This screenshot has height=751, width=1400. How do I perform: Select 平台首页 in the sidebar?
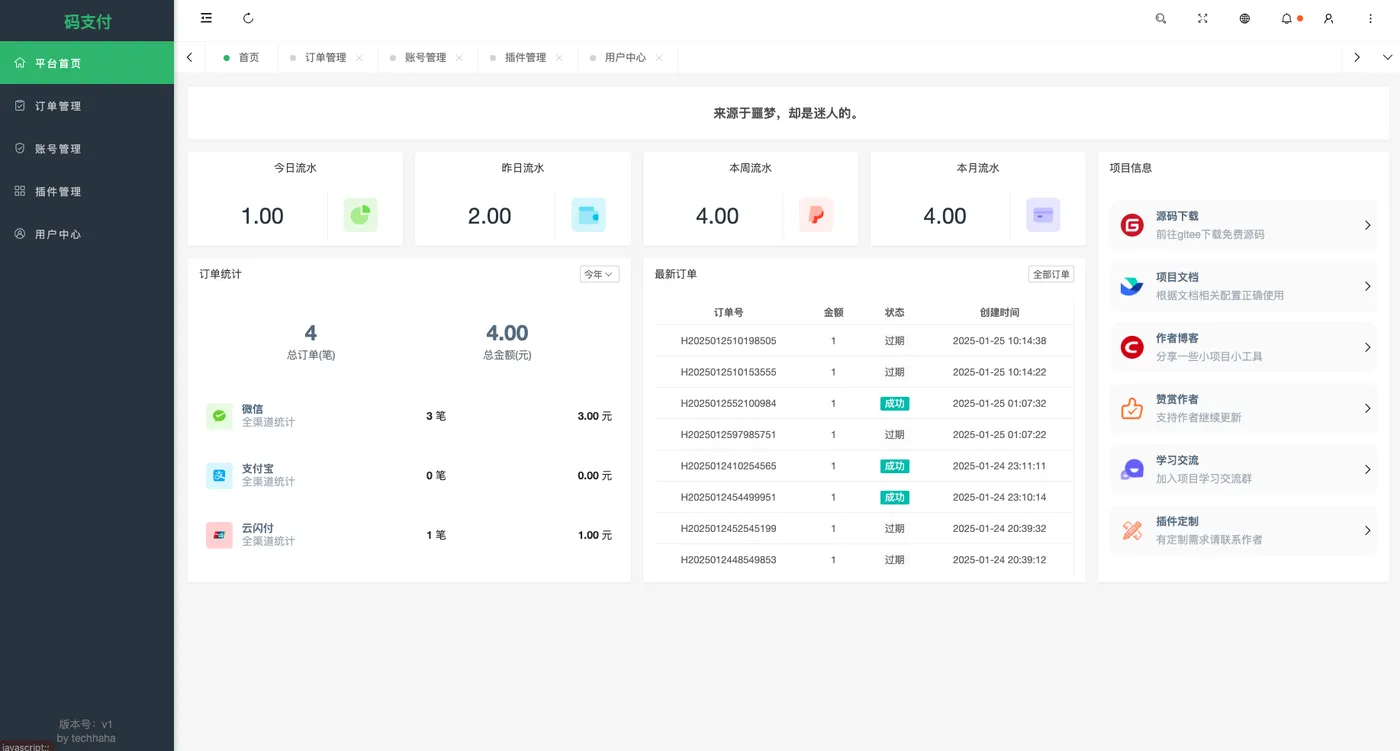[87, 63]
